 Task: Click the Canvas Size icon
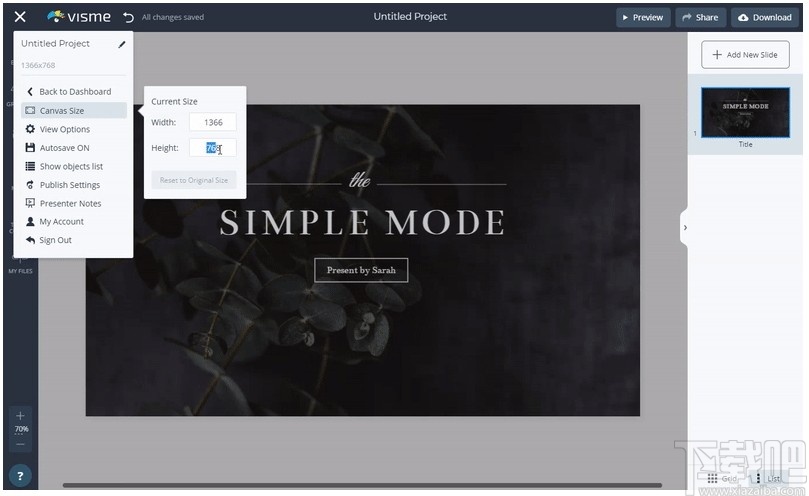click(x=30, y=110)
